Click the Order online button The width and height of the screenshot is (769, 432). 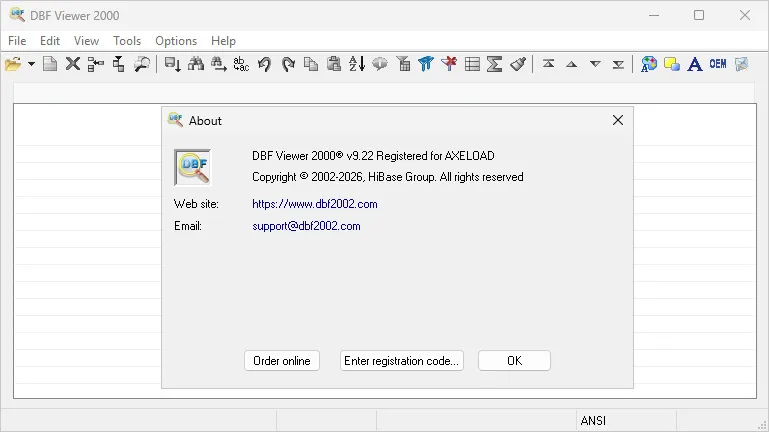[282, 361]
